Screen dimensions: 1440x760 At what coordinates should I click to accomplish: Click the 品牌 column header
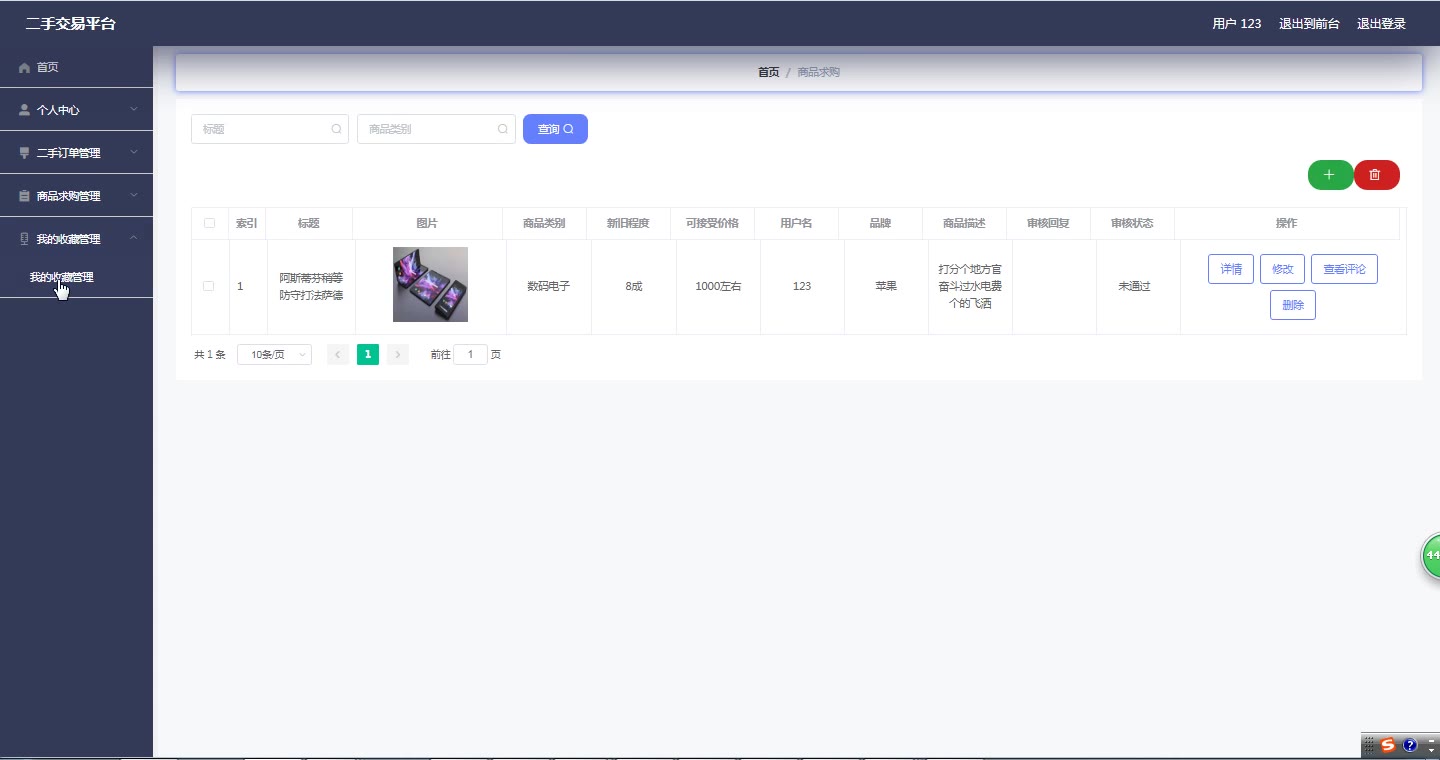point(880,223)
